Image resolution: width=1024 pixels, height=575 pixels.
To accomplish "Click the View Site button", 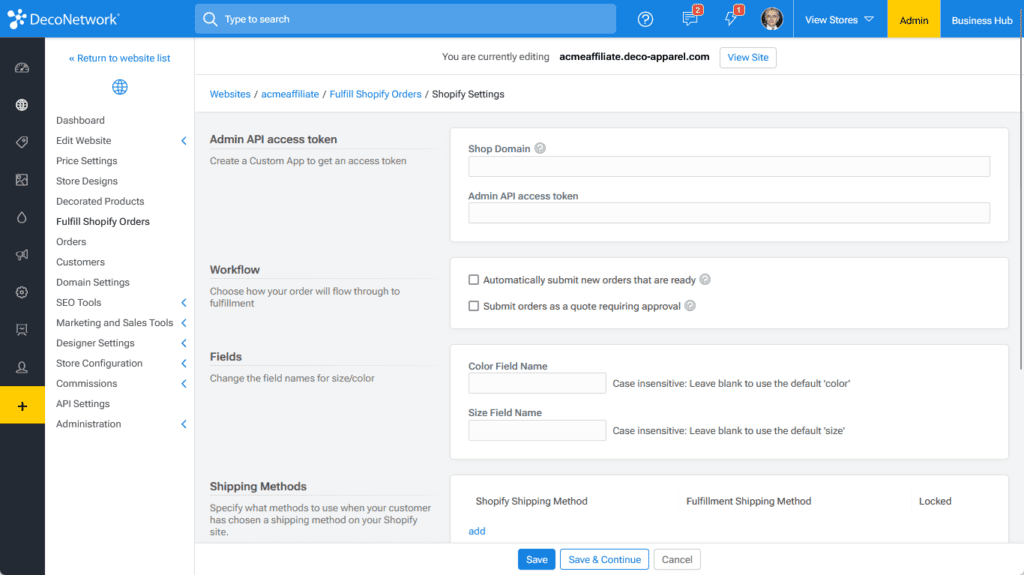I will click(x=748, y=58).
